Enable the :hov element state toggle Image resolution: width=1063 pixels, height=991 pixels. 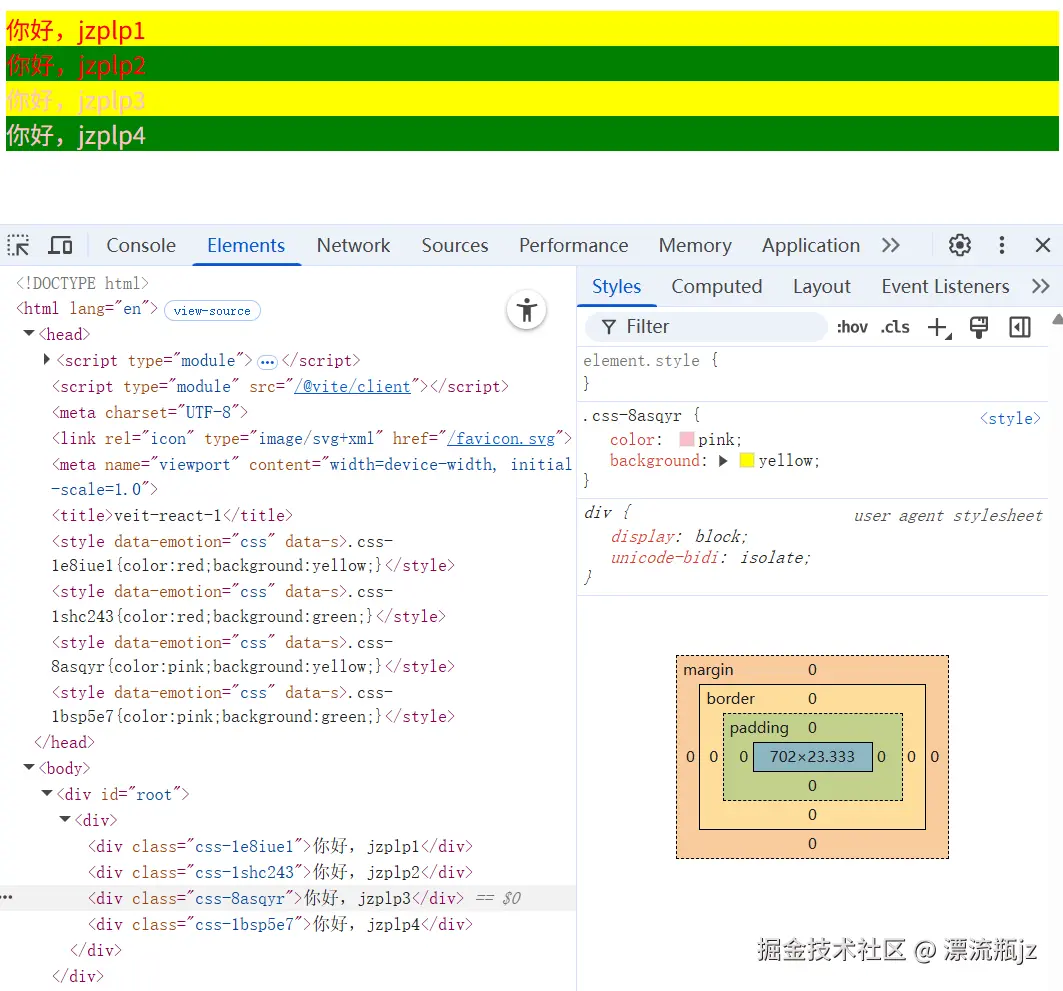[851, 326]
